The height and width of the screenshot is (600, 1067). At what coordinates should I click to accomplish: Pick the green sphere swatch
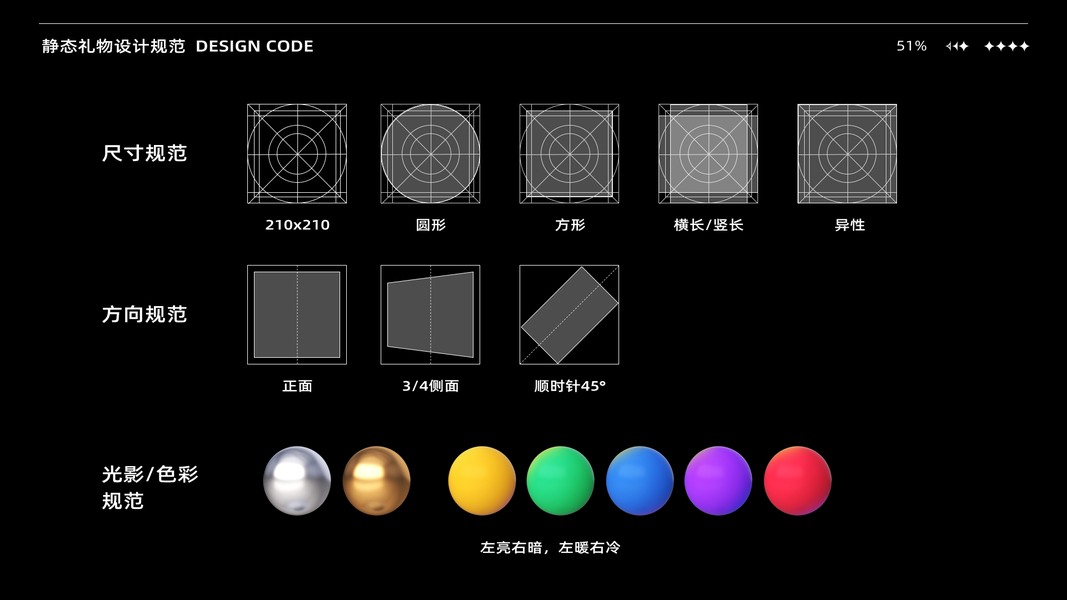click(561, 481)
